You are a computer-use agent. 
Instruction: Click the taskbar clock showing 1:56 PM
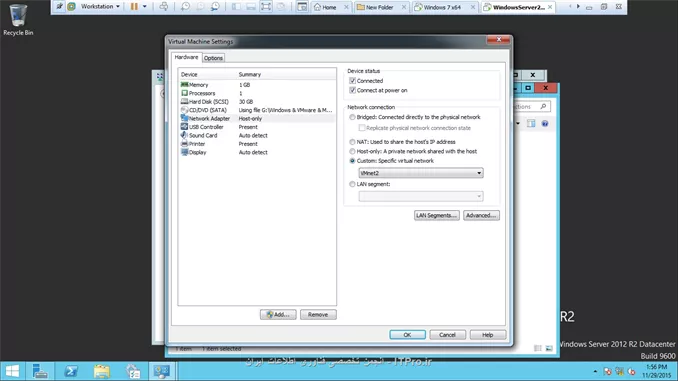[x=656, y=371]
